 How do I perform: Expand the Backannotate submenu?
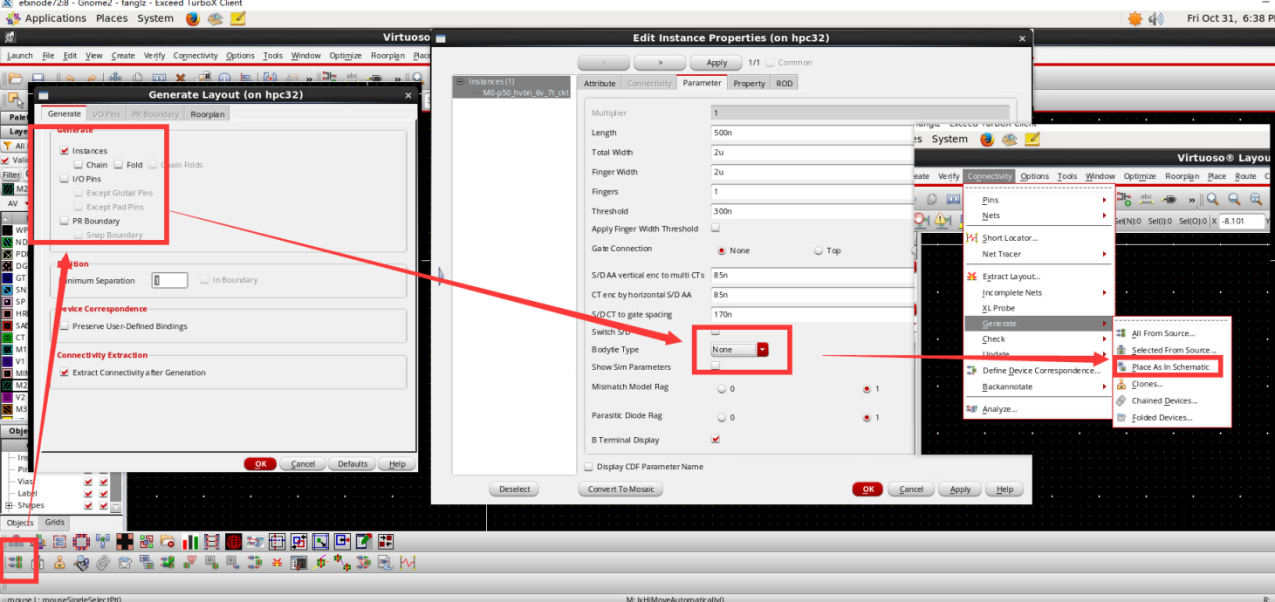(x=1038, y=386)
